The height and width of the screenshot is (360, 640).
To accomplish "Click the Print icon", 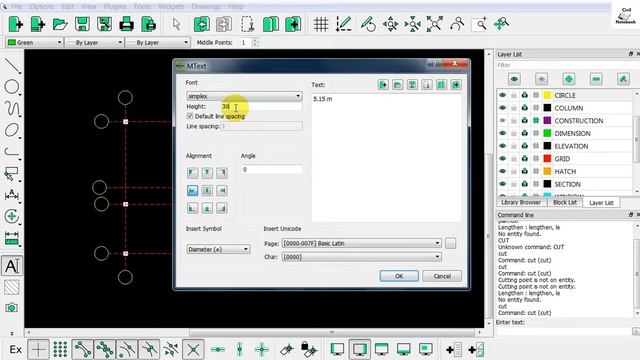I will (x=126, y=24).
